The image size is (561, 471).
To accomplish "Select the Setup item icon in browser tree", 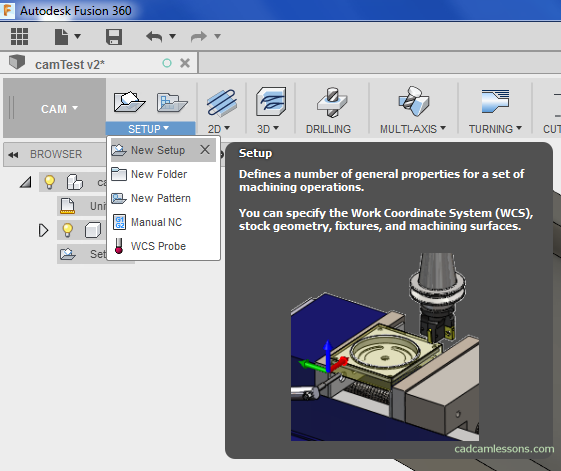I will 68,254.
